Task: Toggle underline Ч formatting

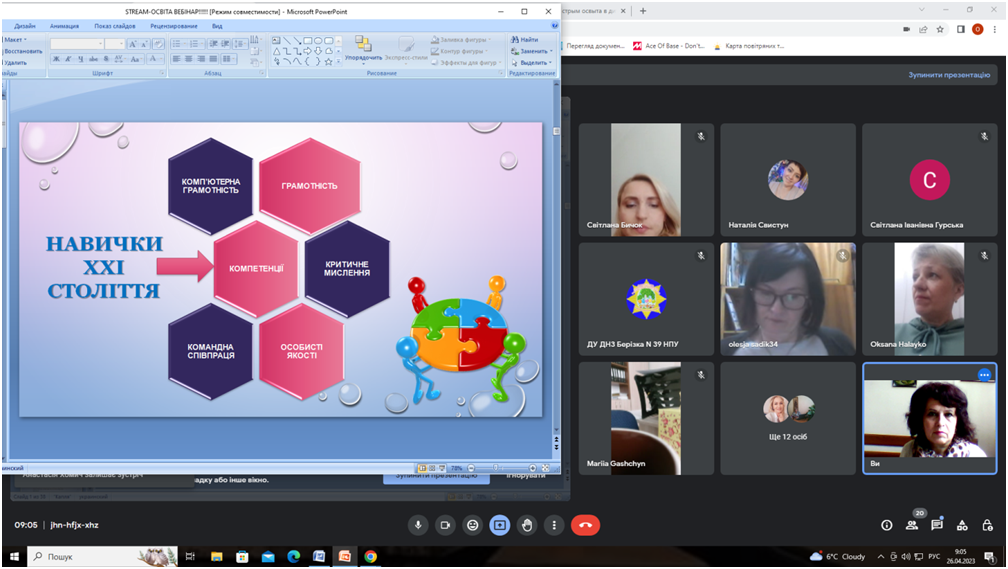Action: 81,59
